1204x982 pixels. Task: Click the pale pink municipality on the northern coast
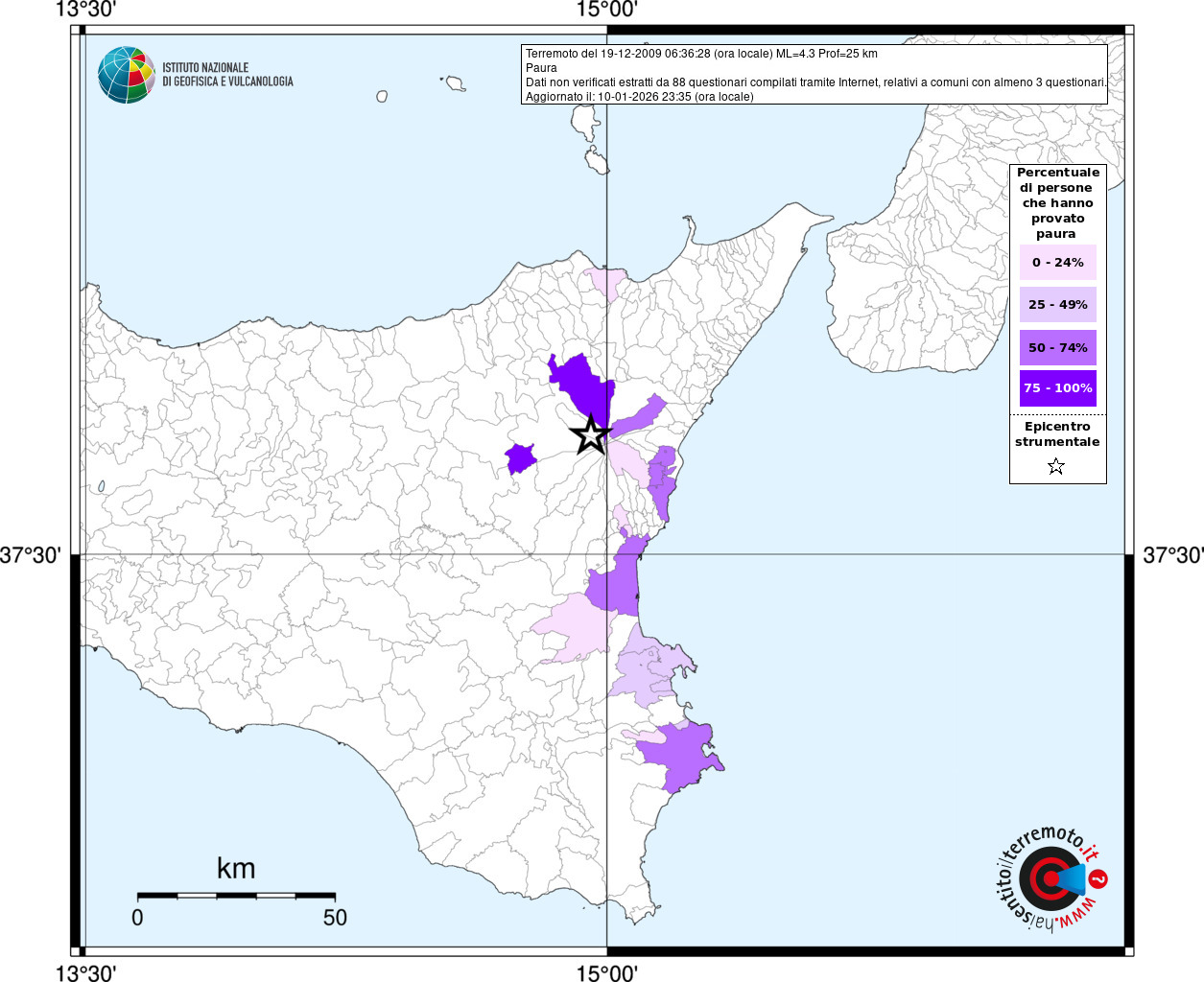[x=604, y=283]
